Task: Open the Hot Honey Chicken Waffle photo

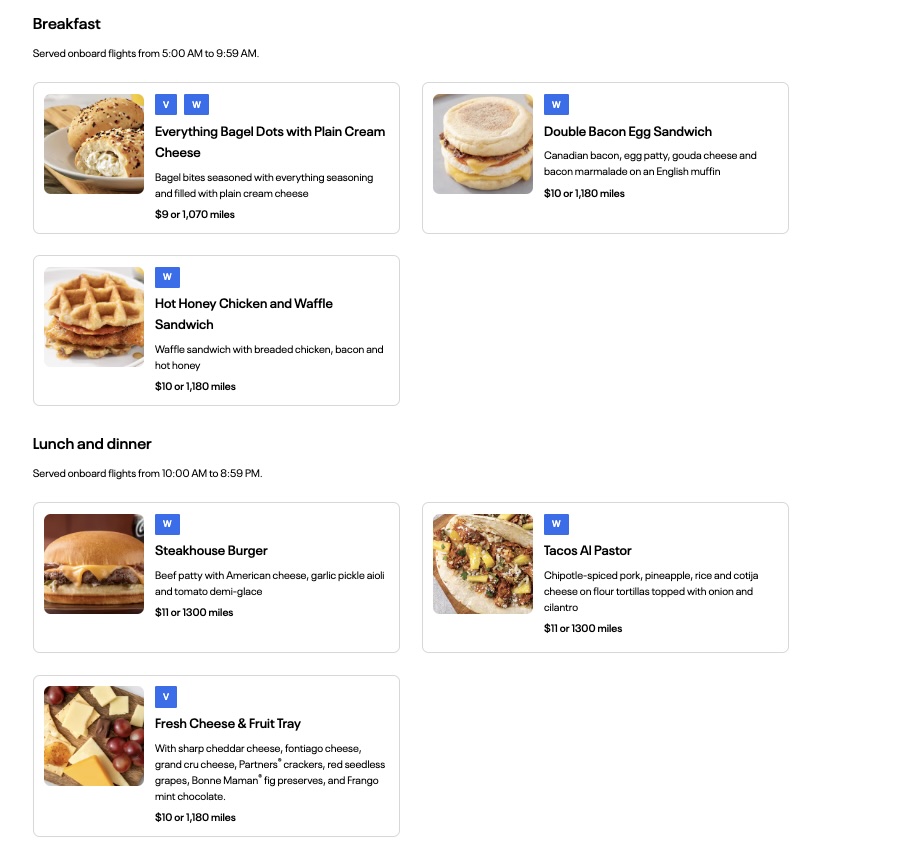Action: pos(94,317)
